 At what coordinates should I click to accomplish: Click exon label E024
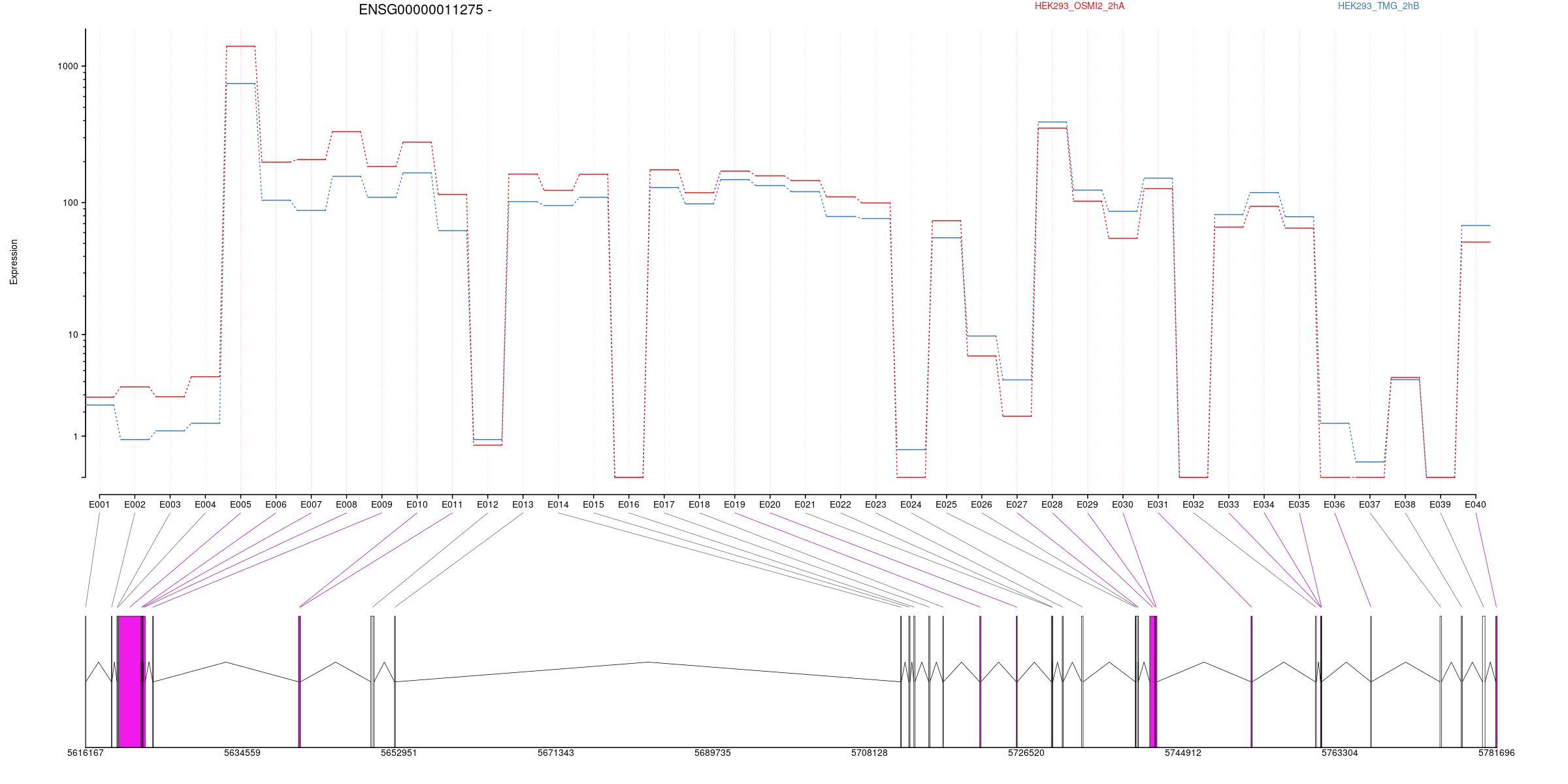pos(911,504)
